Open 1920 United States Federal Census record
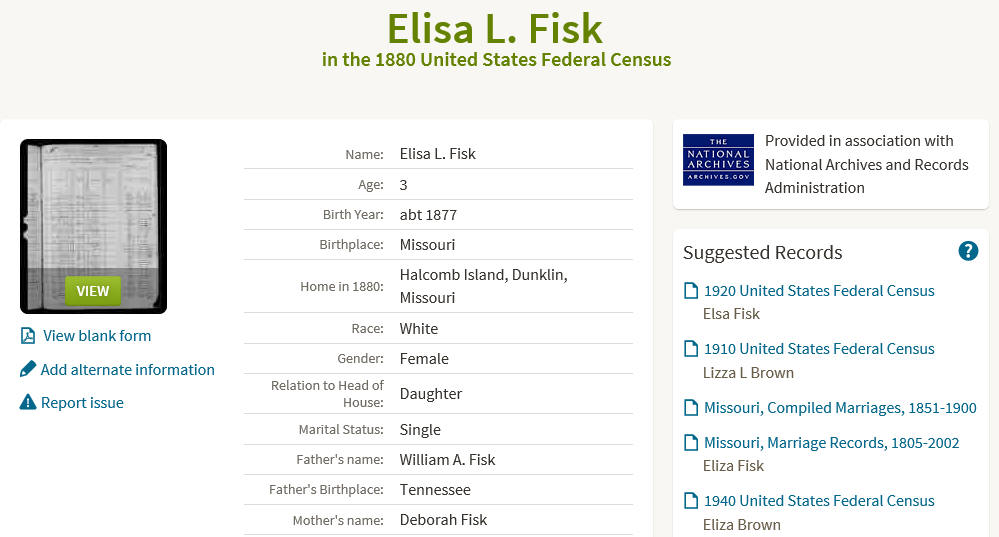Viewport: 999px width, 537px height. click(x=819, y=290)
